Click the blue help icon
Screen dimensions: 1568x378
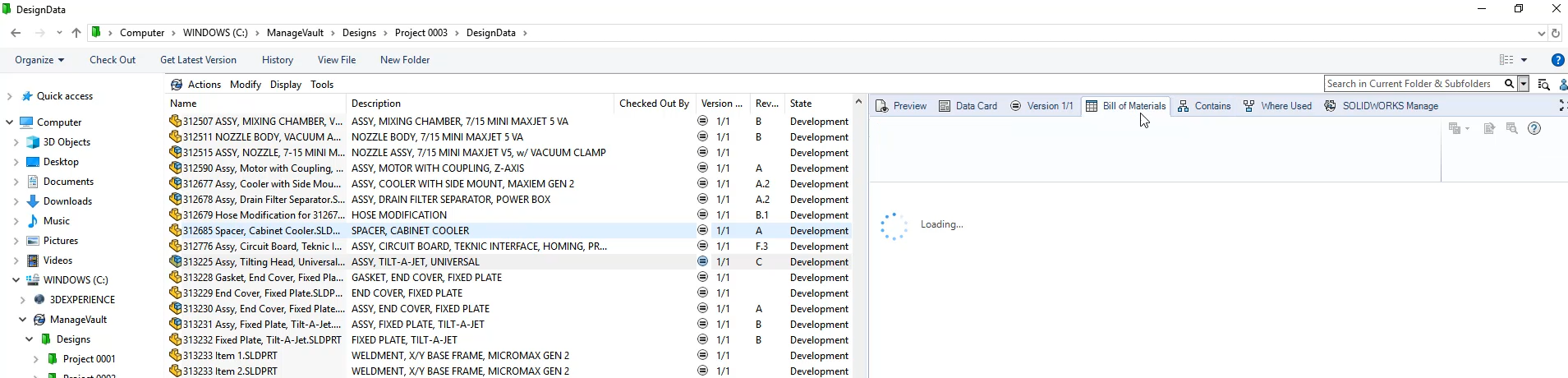click(1557, 60)
